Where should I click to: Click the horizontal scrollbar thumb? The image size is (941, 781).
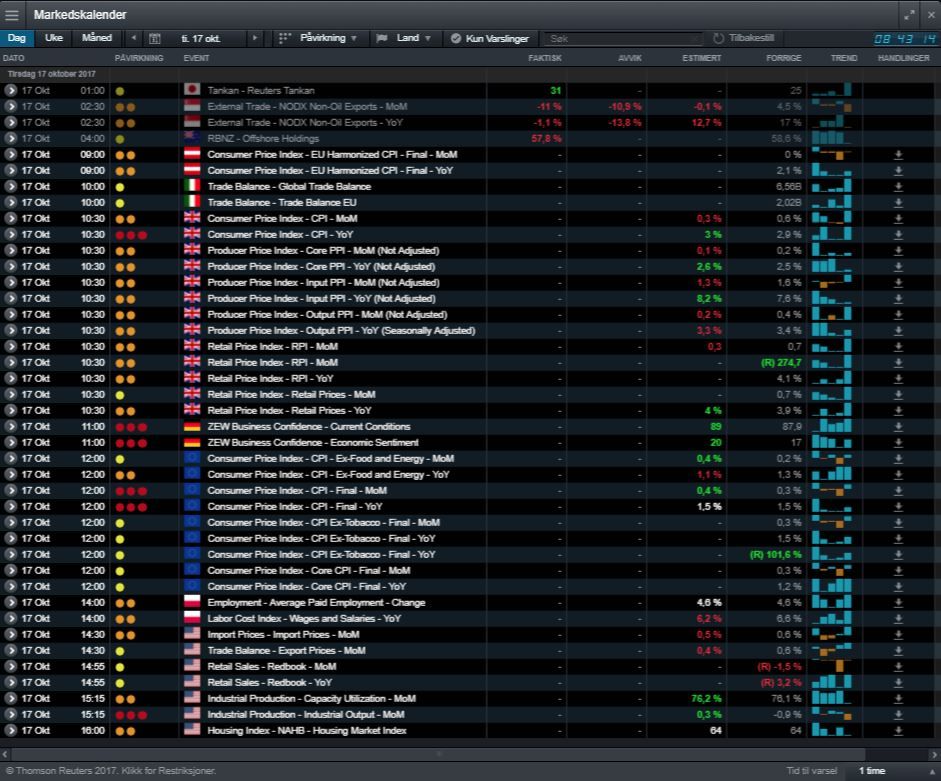(x=438, y=754)
